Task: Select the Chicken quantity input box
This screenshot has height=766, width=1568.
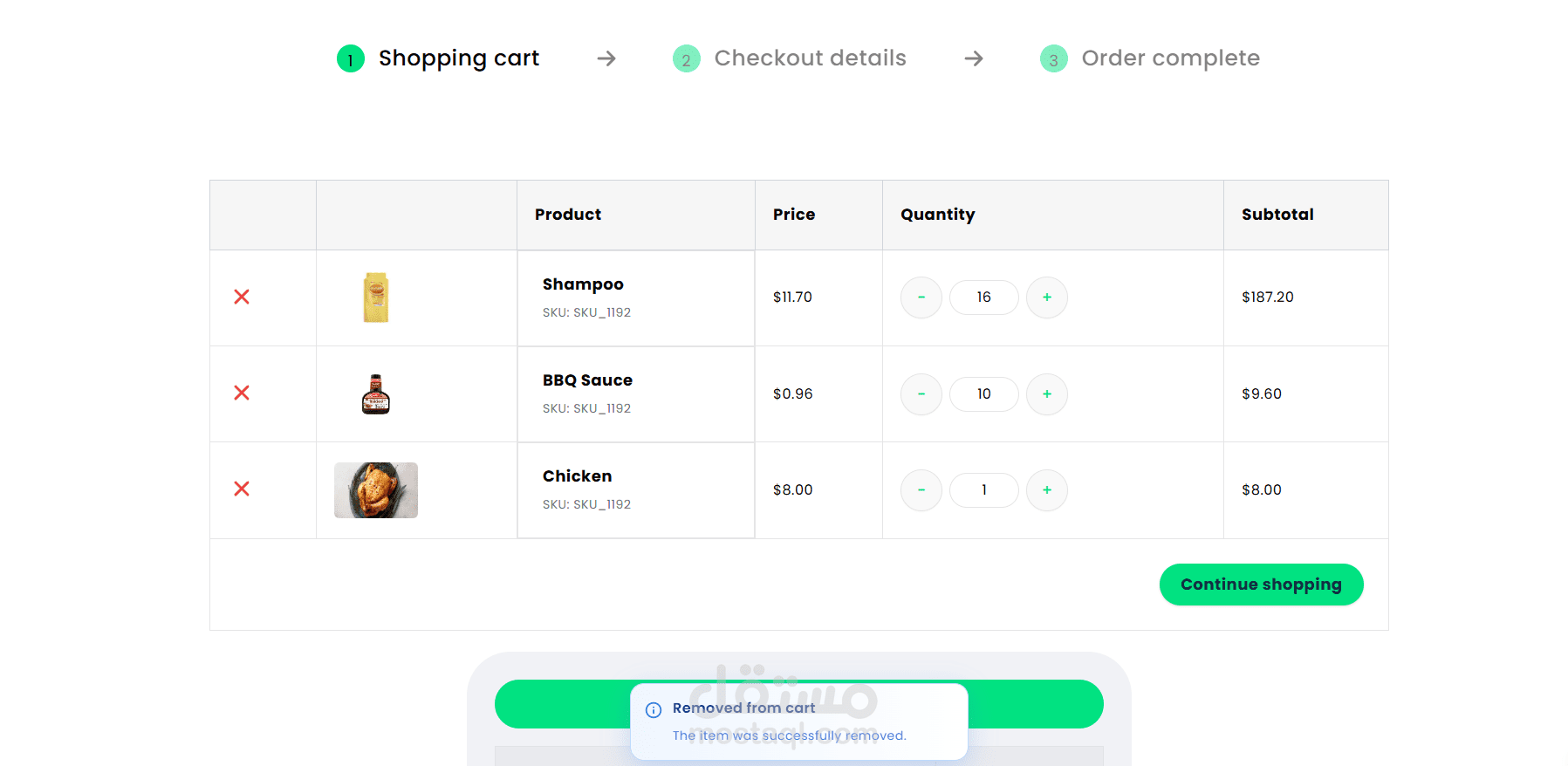Action: pos(983,490)
